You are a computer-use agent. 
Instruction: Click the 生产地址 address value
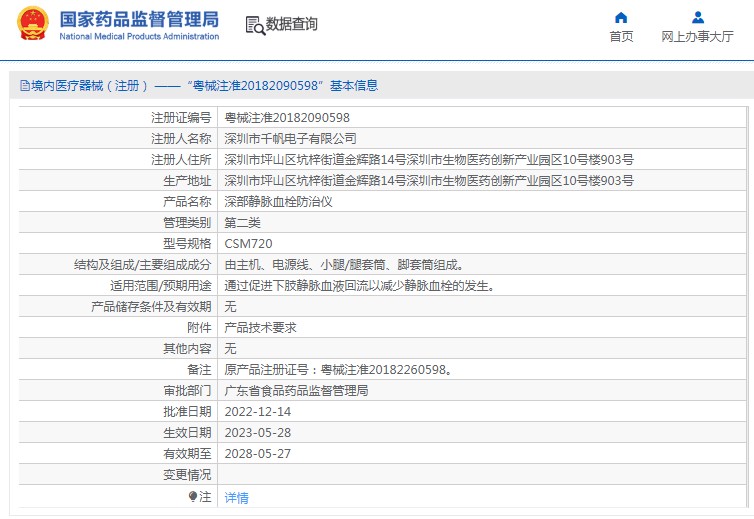[429, 181]
